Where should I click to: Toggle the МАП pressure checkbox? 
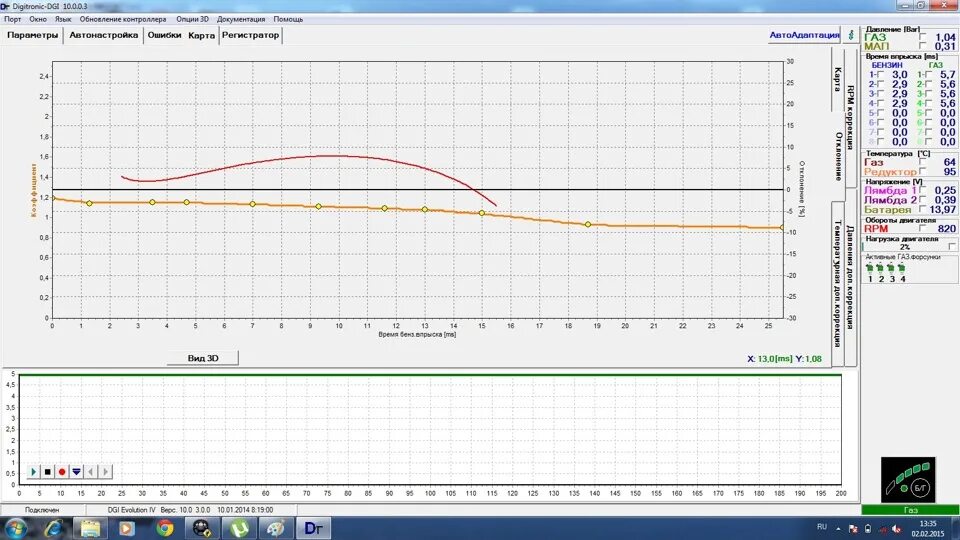tap(923, 47)
